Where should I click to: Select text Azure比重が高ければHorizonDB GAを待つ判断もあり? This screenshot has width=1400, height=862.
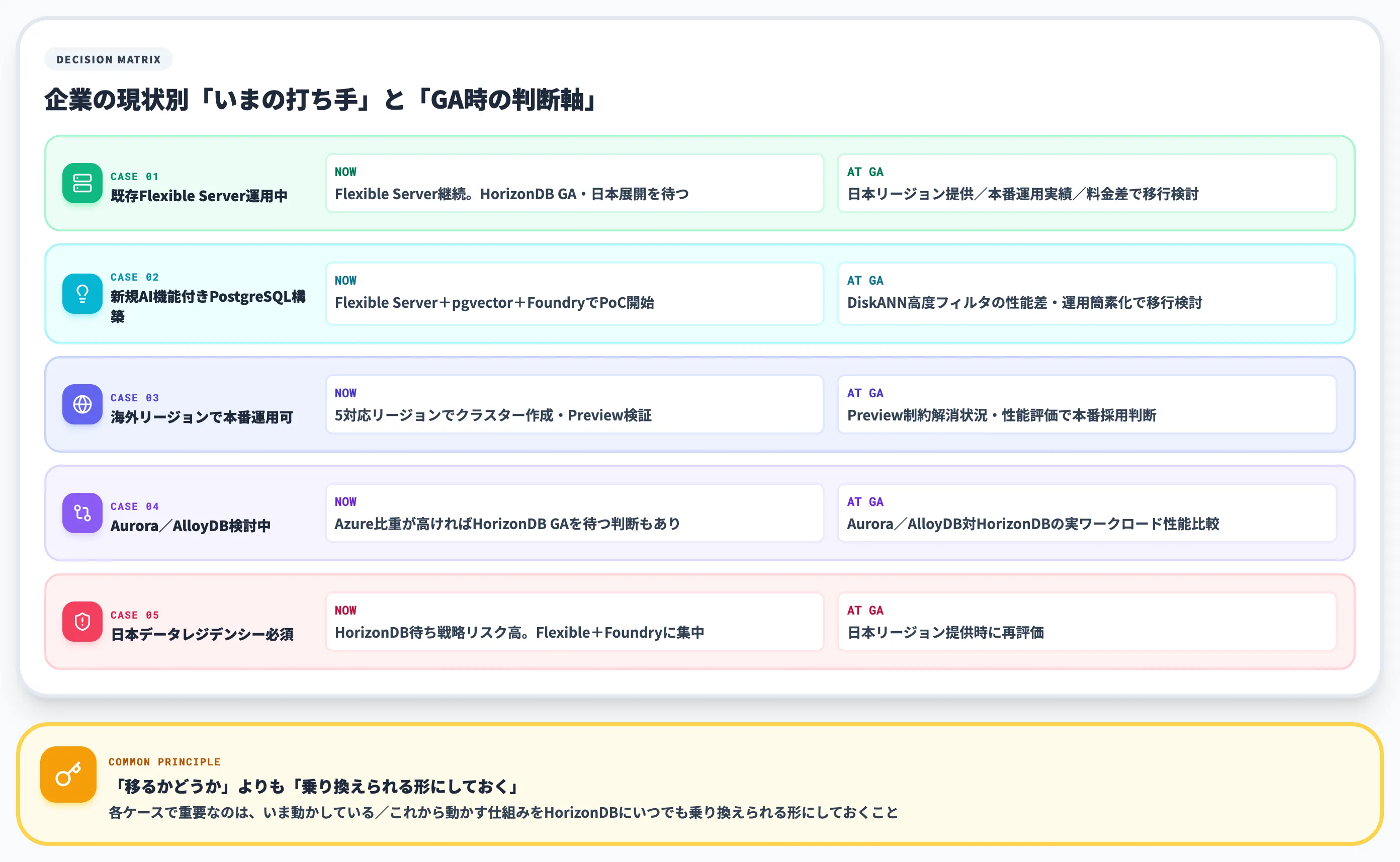pos(507,524)
